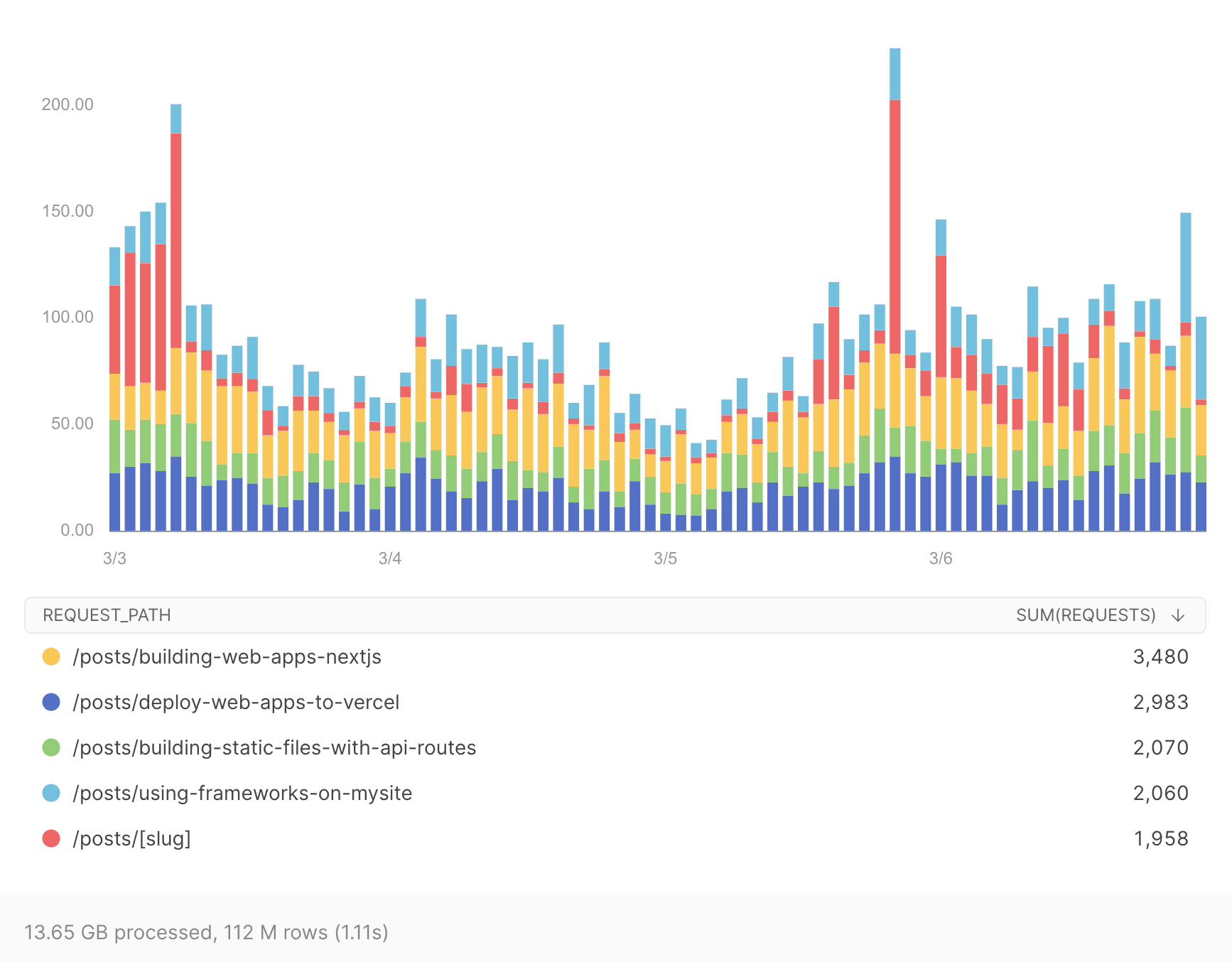Click the sort arrow next to SUM(REQUESTS)
Viewport: 1232px width, 962px height.
1178,615
